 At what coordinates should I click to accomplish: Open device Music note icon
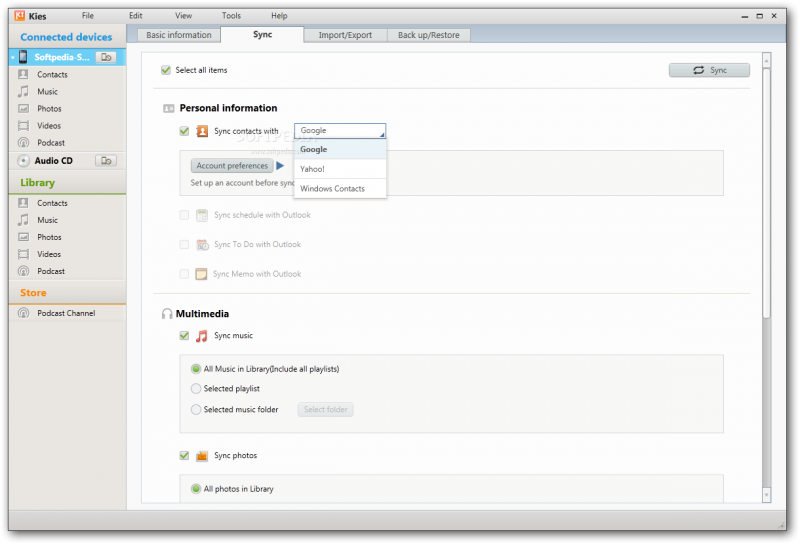tap(23, 91)
